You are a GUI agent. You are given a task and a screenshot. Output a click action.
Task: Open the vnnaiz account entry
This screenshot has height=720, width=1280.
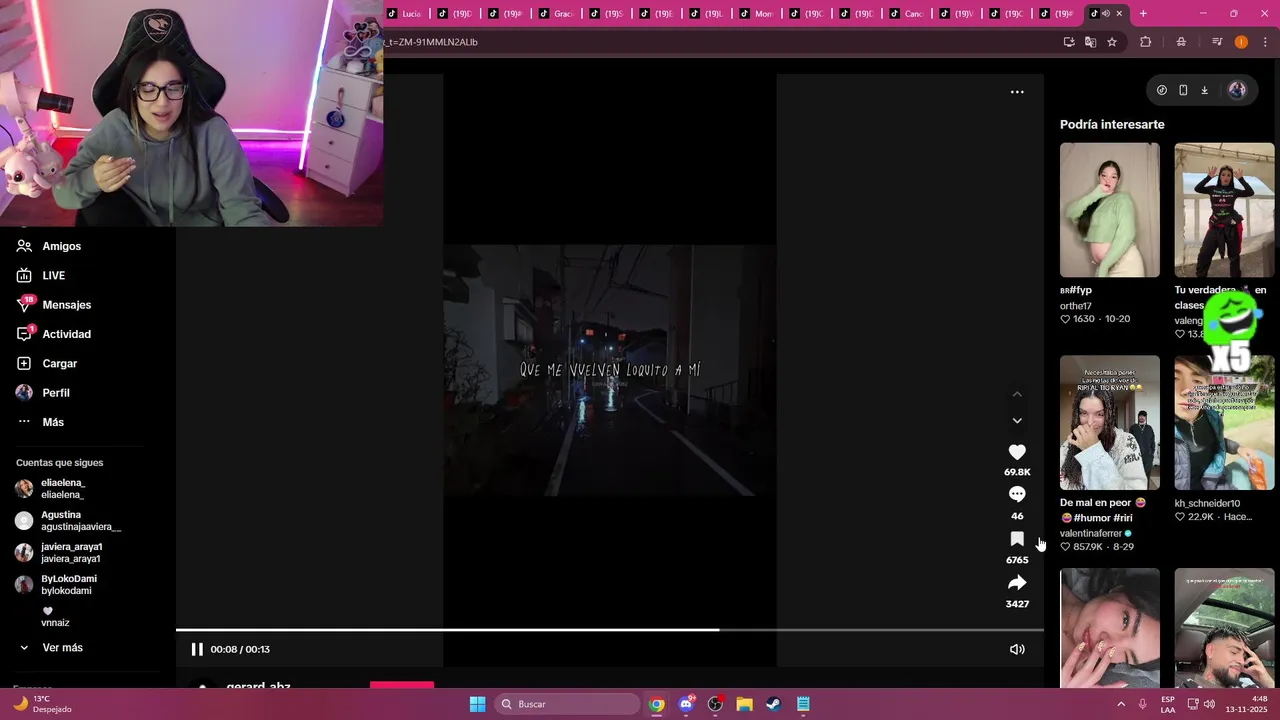click(x=55, y=617)
